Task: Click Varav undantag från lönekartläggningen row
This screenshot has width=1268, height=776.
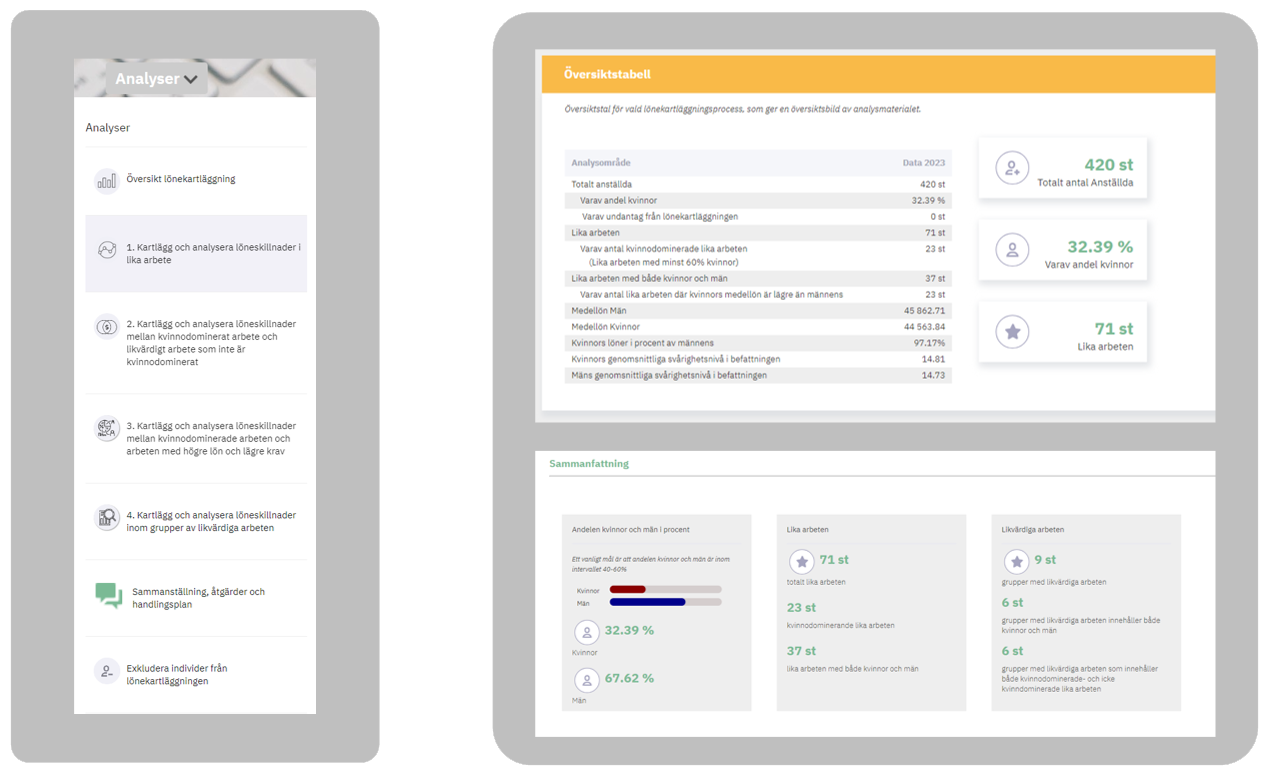Action: (x=758, y=216)
